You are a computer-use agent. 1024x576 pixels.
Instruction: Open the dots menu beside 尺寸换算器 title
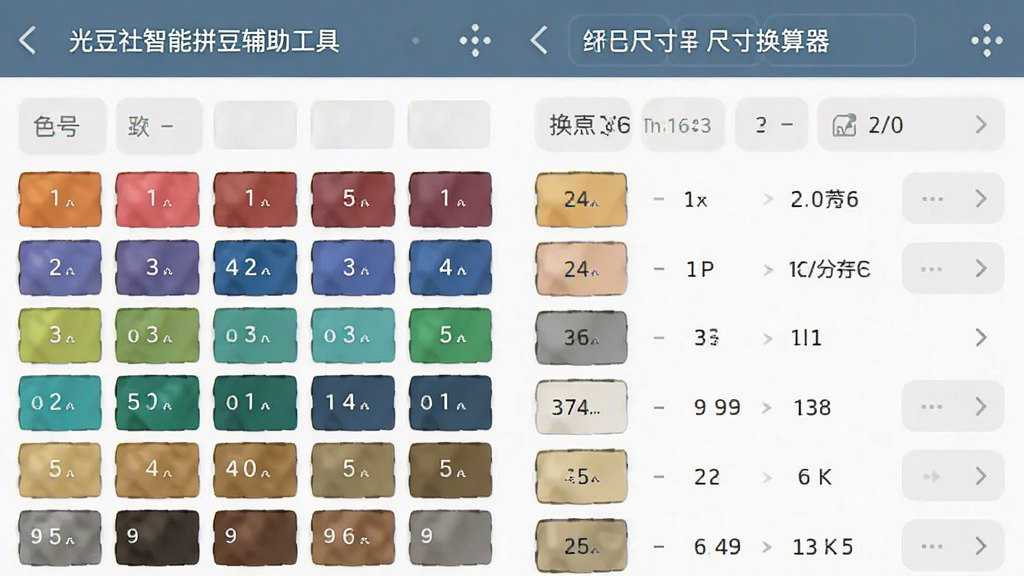coord(987,40)
